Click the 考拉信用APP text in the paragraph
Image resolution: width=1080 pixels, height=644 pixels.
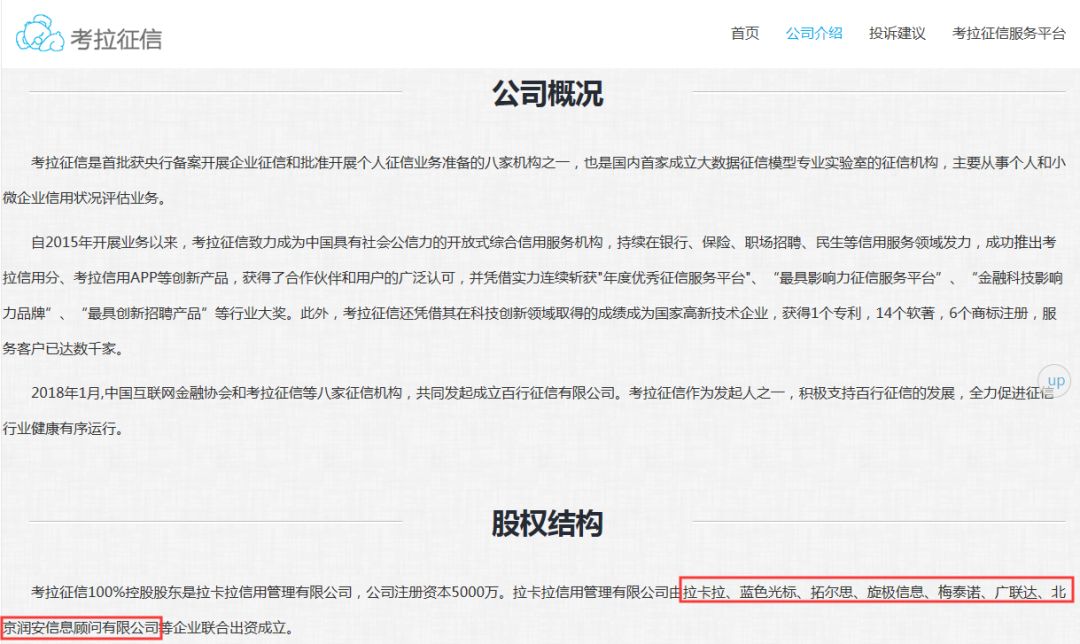click(x=117, y=277)
